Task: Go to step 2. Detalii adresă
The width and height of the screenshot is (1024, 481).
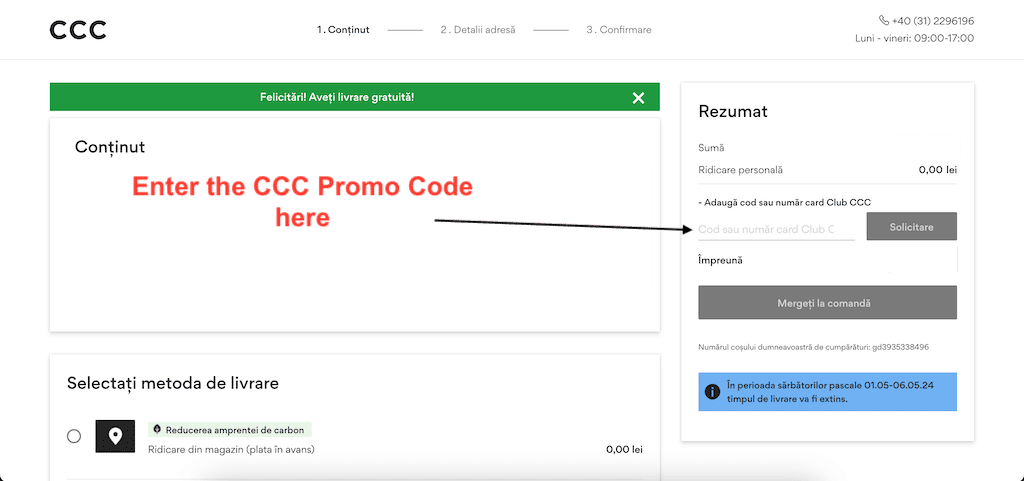Action: pyautogui.click(x=477, y=30)
